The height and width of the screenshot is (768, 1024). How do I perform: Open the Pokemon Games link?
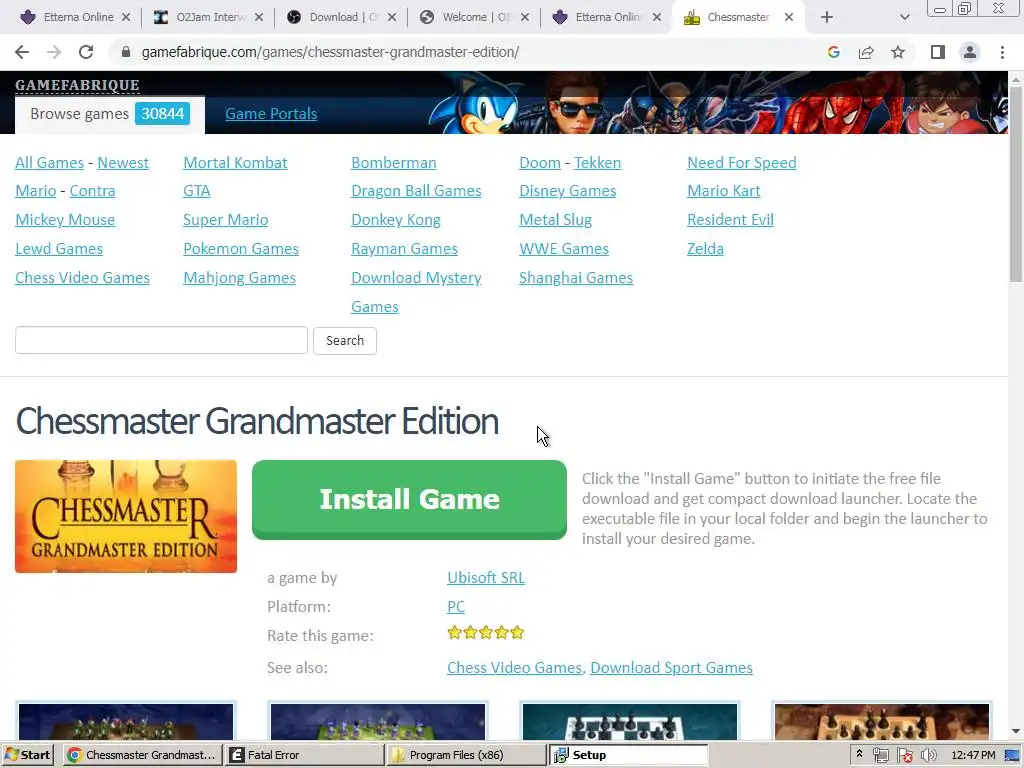(x=241, y=249)
